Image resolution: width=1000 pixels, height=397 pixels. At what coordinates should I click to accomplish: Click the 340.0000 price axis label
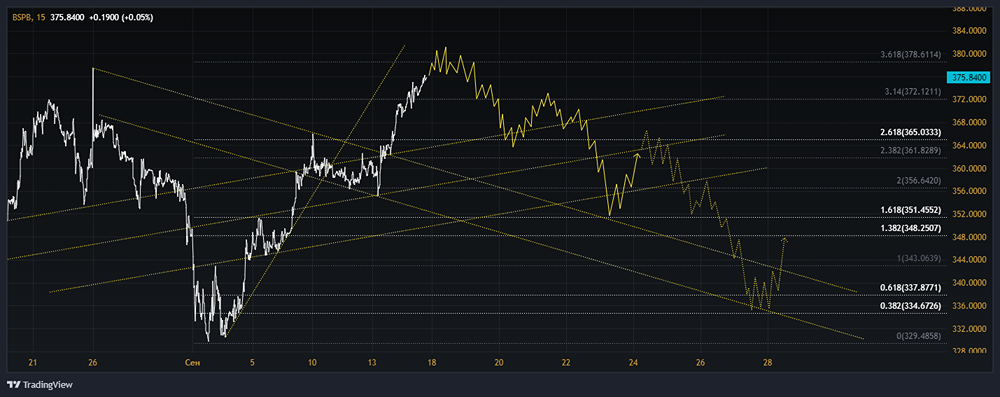pos(969,283)
